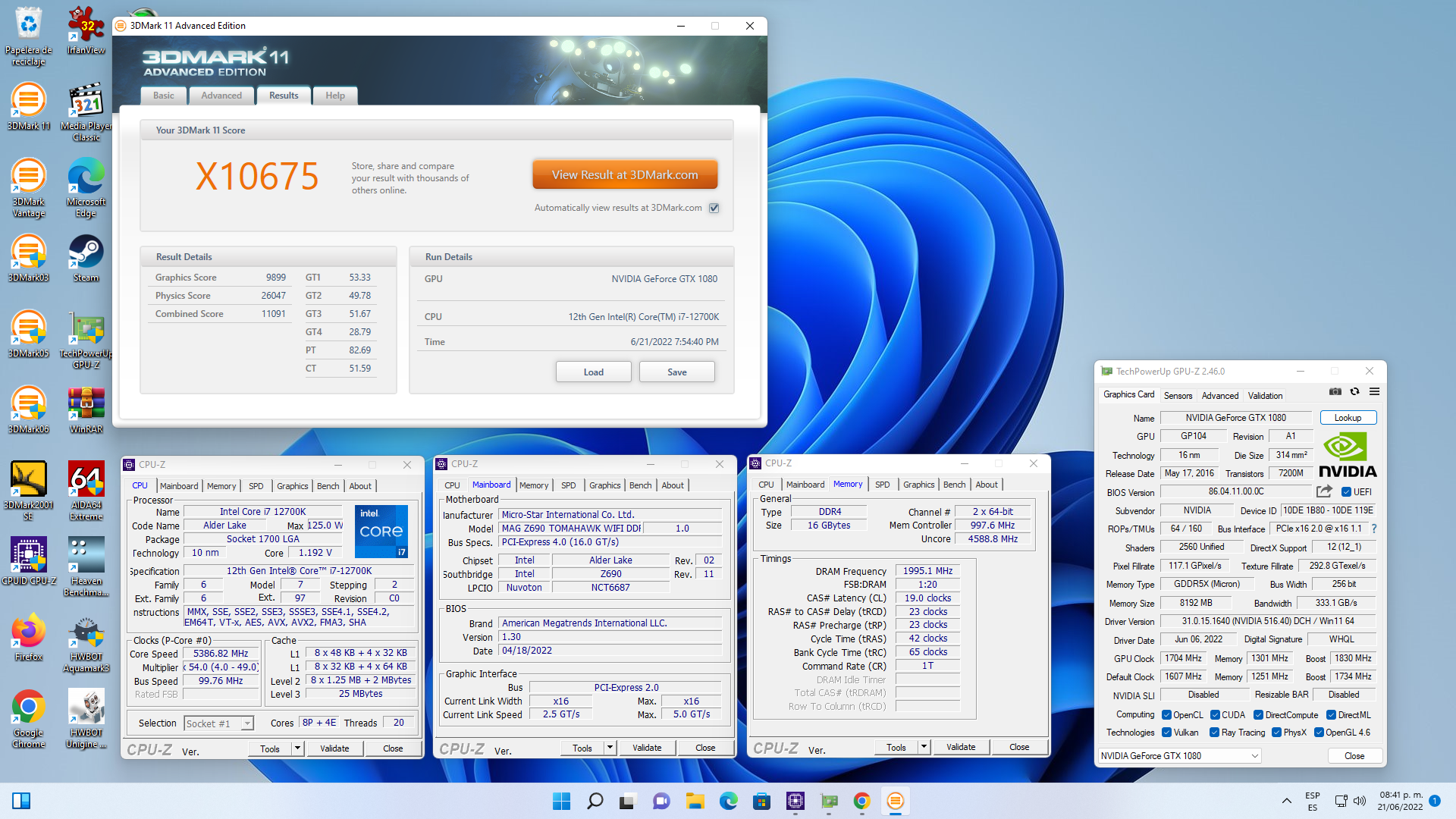1456x819 pixels.
Task: Toggle CUDA checkbox in GPU-Z
Action: pos(1215,715)
